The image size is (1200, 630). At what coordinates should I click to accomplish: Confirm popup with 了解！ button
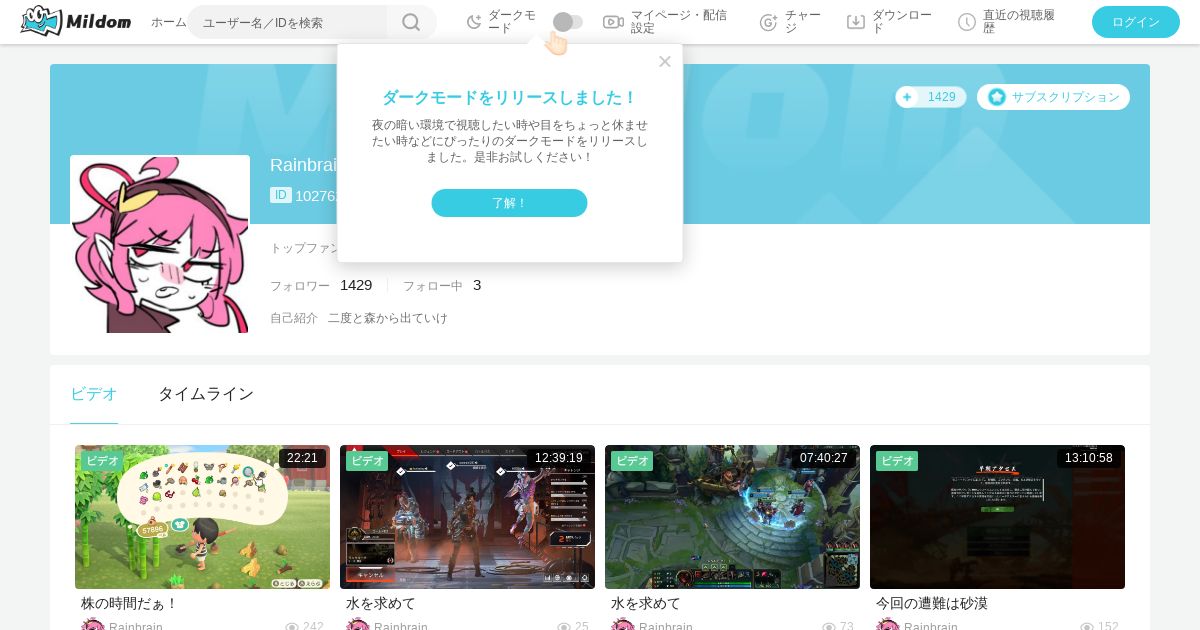click(509, 203)
